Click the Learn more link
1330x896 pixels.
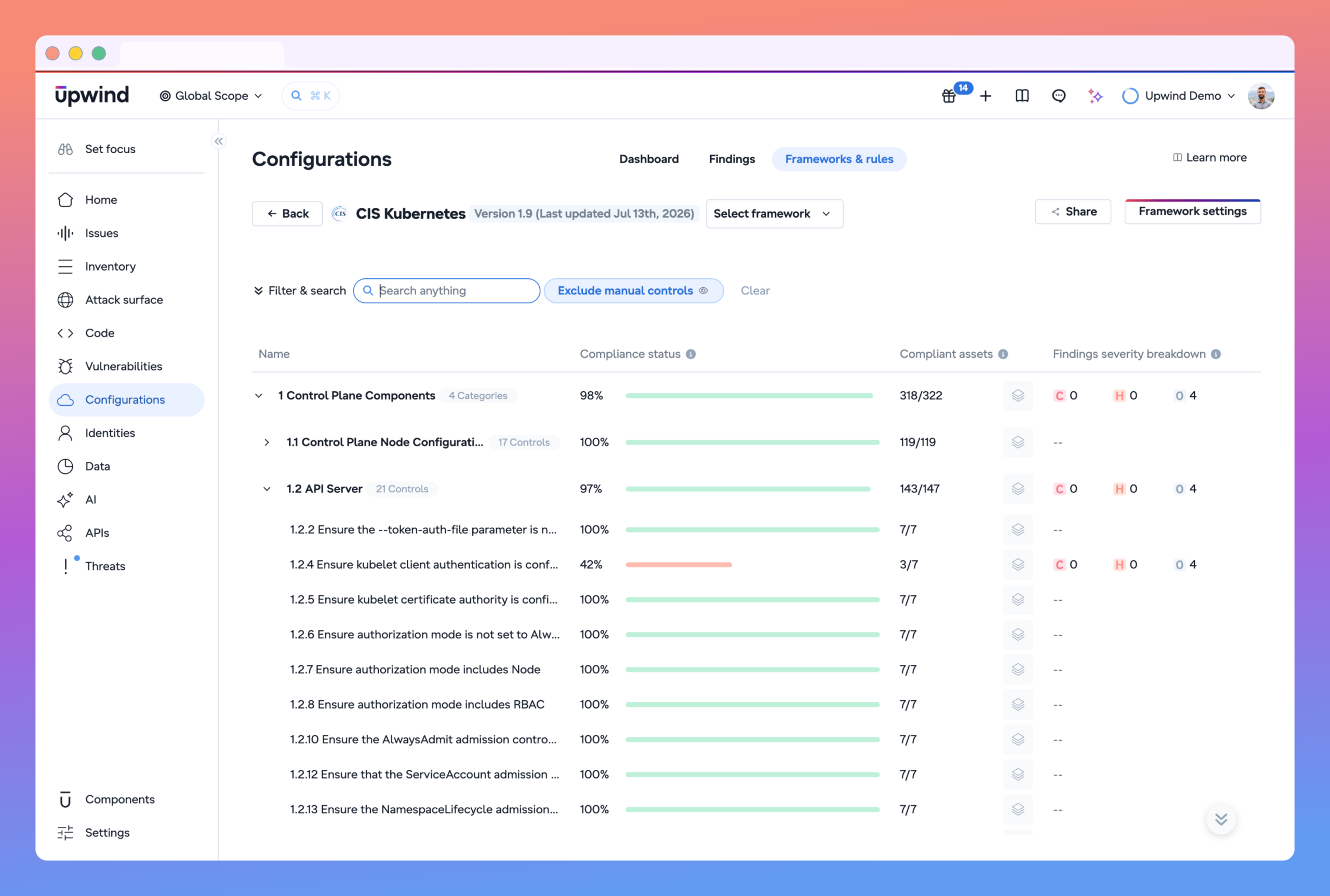(1209, 158)
